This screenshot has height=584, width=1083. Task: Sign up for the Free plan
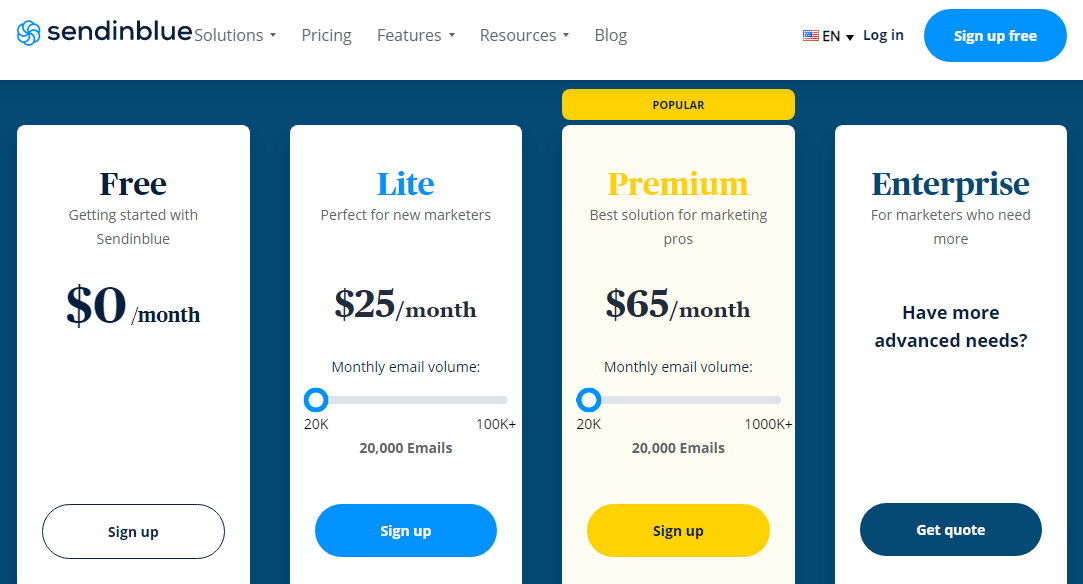tap(133, 532)
